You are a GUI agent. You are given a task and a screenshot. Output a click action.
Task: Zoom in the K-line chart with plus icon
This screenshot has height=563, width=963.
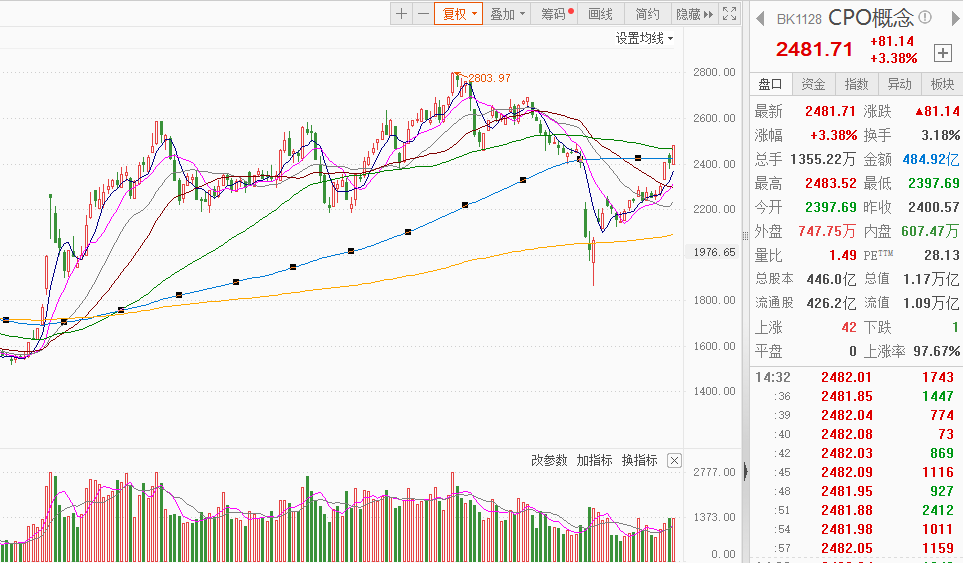401,14
